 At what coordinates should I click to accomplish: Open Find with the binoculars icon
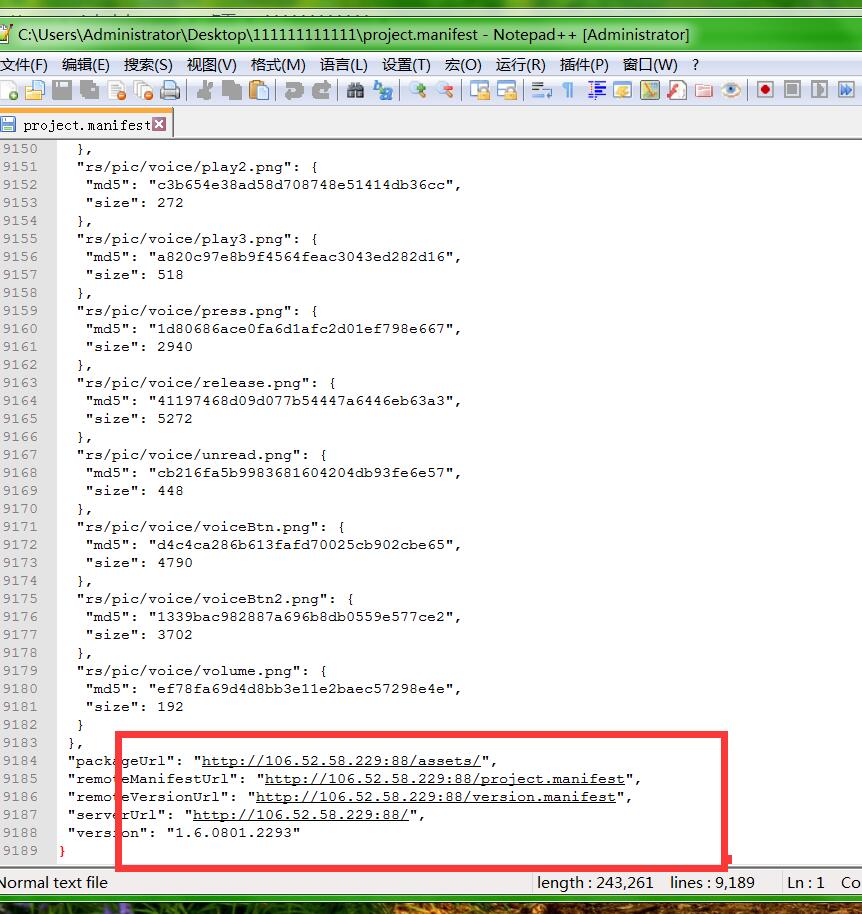click(x=355, y=90)
